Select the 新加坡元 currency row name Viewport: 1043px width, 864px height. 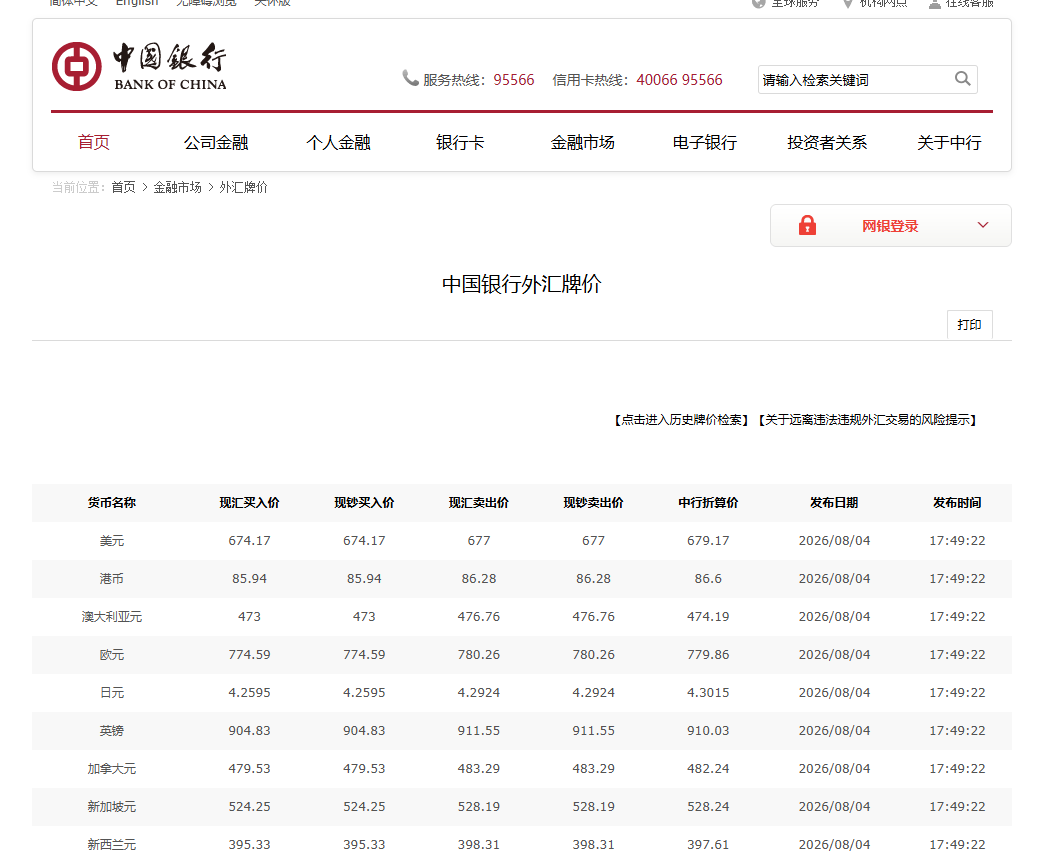pyautogui.click(x=112, y=806)
